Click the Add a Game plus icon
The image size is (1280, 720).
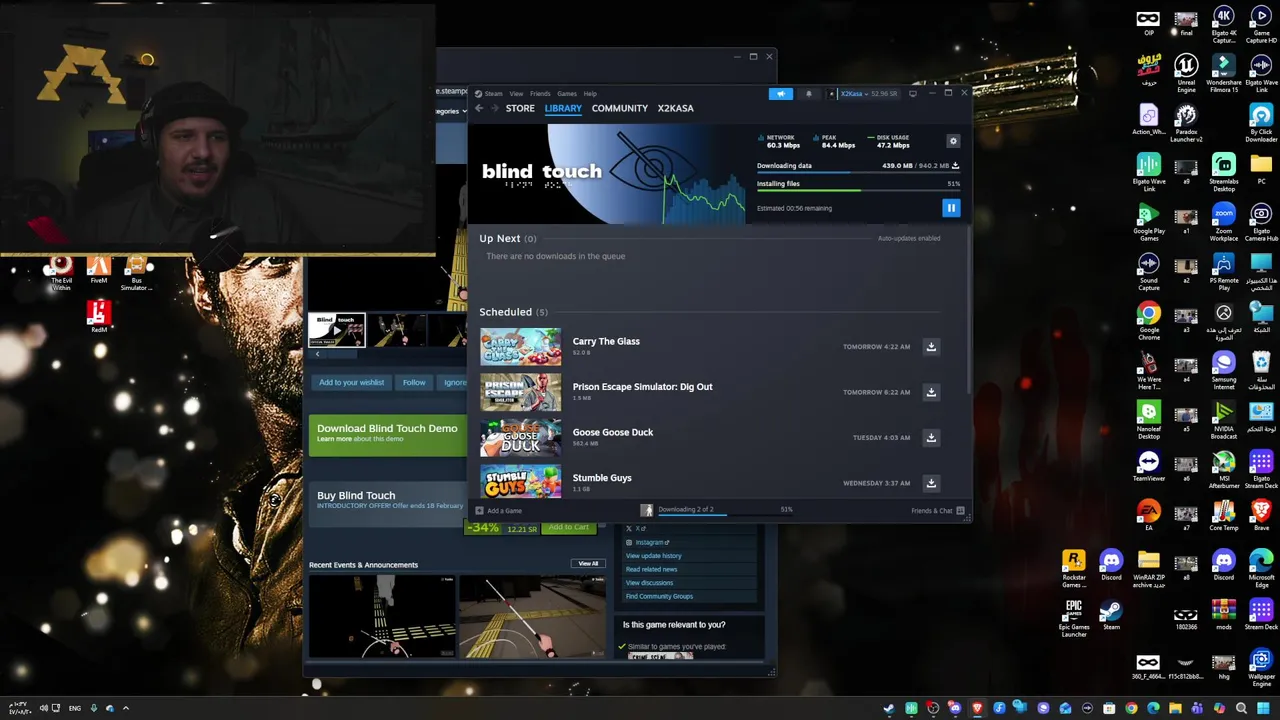[479, 511]
